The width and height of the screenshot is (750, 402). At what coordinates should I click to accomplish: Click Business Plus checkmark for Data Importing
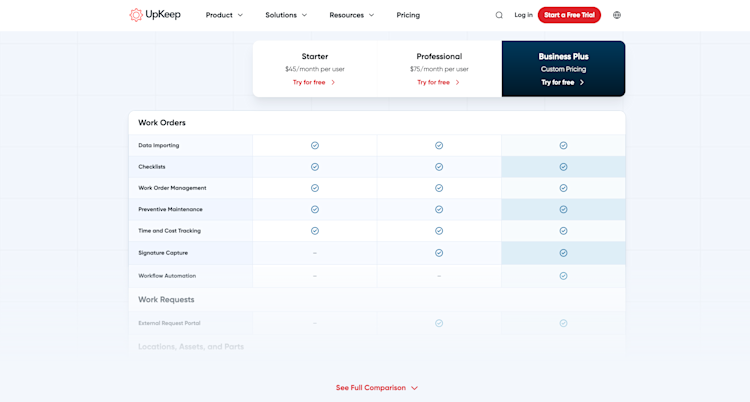(563, 145)
